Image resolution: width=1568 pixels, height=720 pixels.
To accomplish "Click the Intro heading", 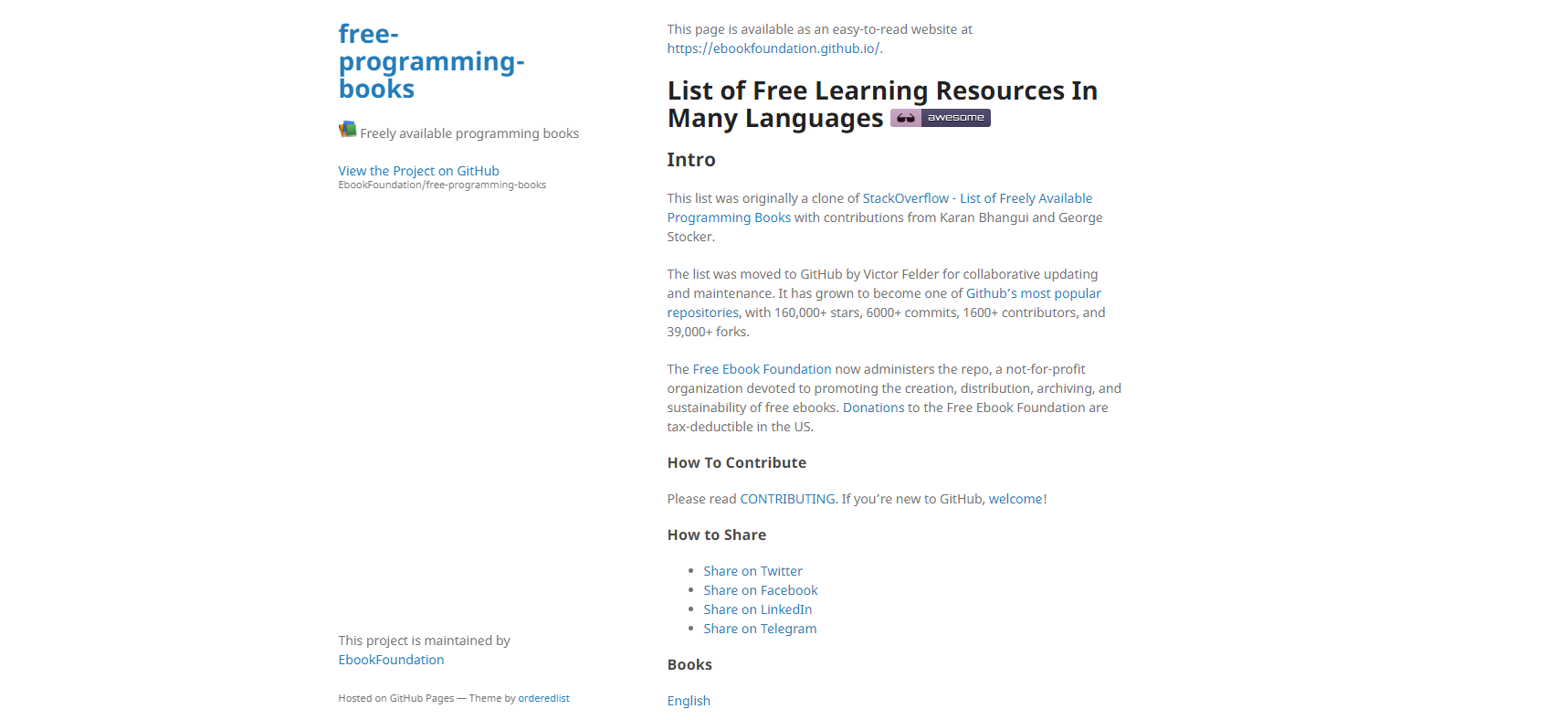I will (x=691, y=160).
